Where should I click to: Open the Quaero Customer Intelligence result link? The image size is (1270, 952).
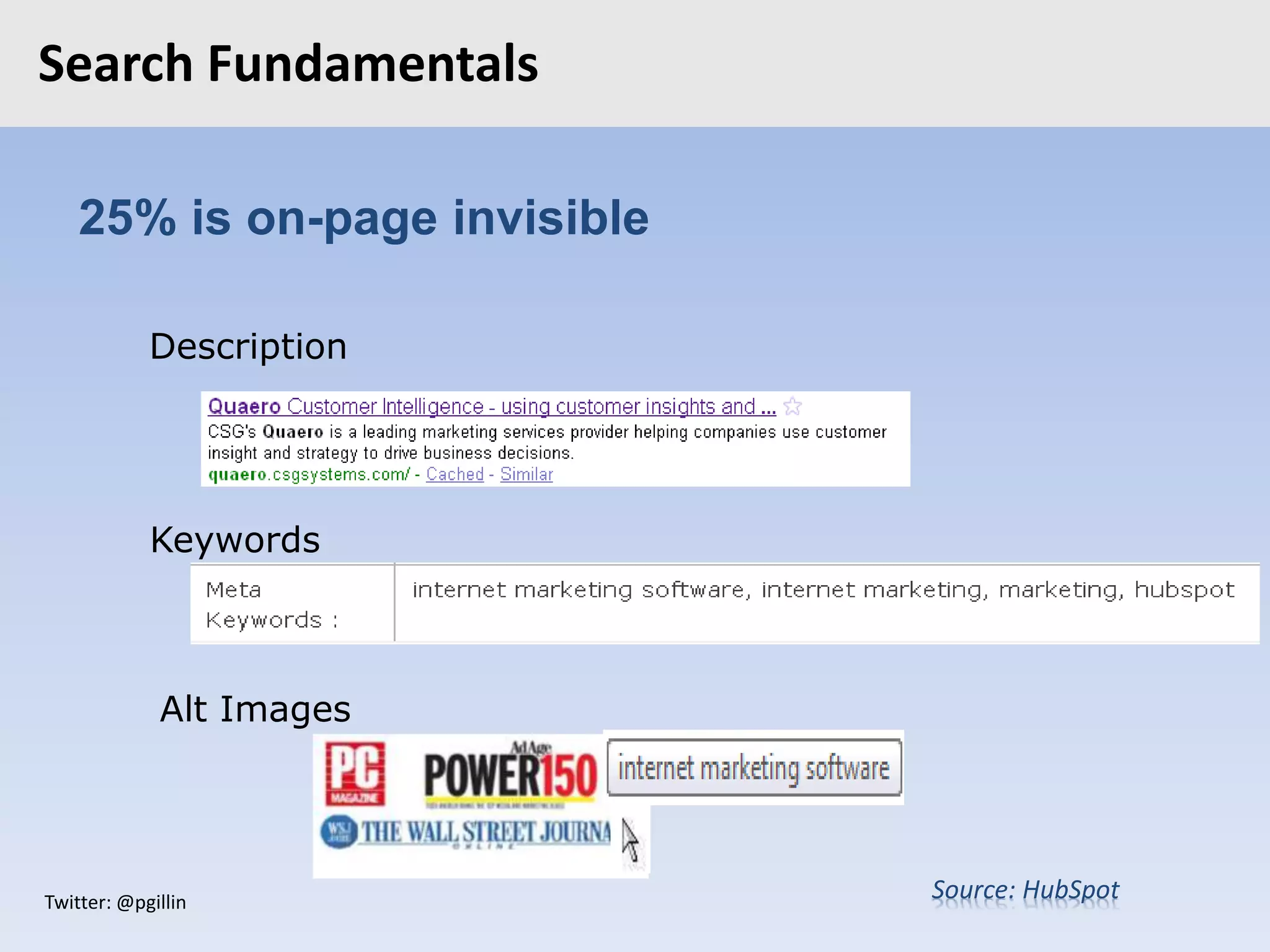(492, 407)
